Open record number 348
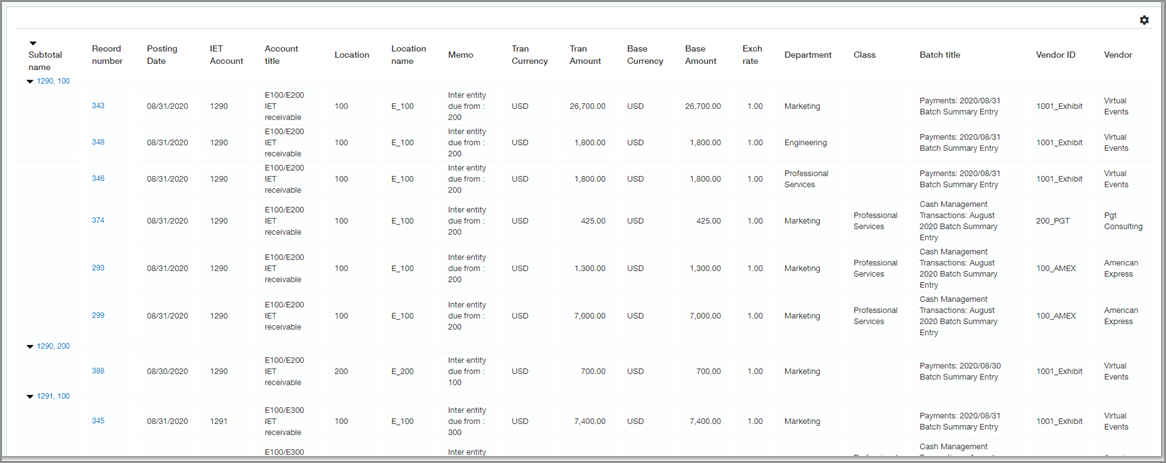Viewport: 1166px width, 463px height. tap(98, 142)
